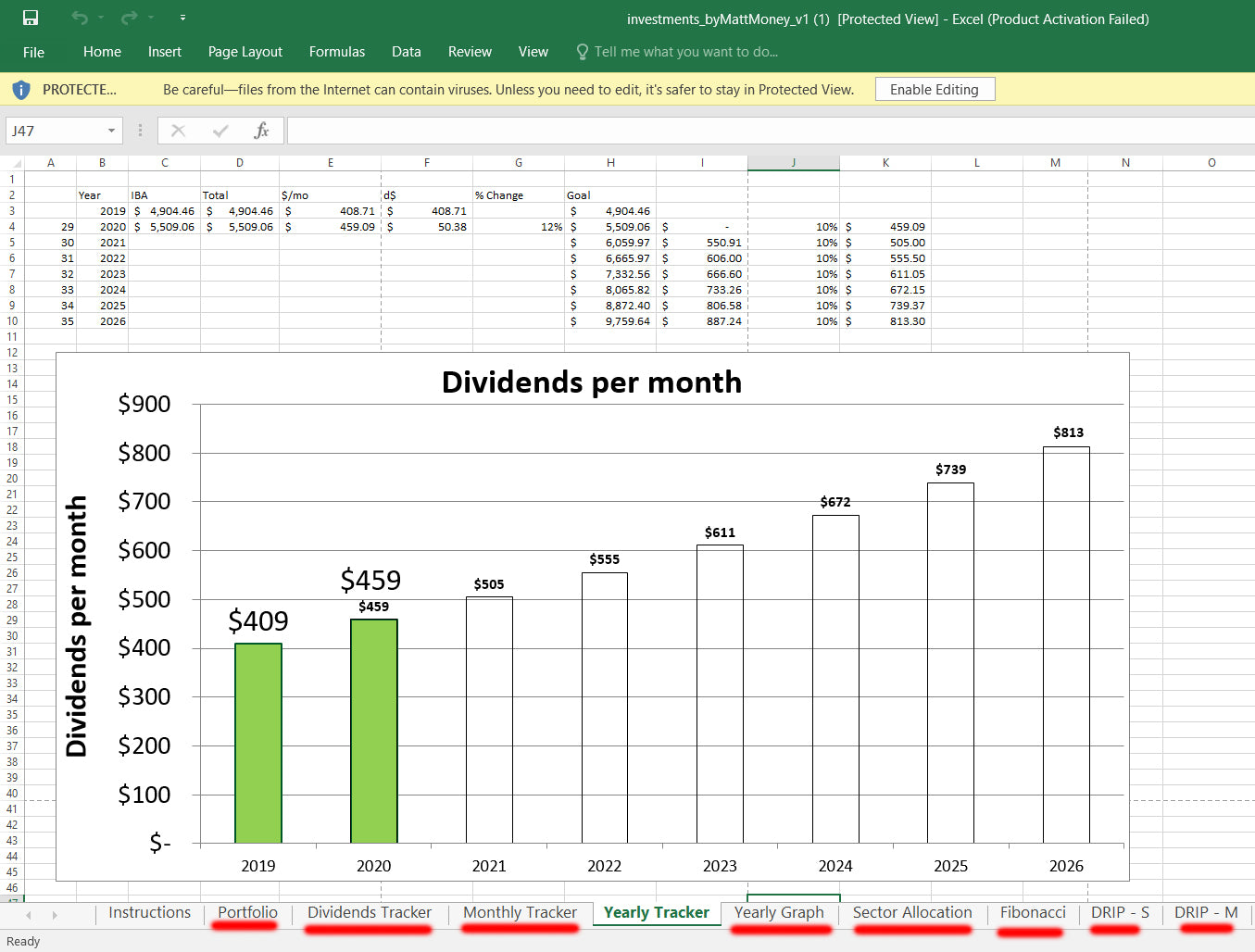Screen dimensions: 1255x952
Task: Click the Redo arrow icon
Action: coord(129,18)
